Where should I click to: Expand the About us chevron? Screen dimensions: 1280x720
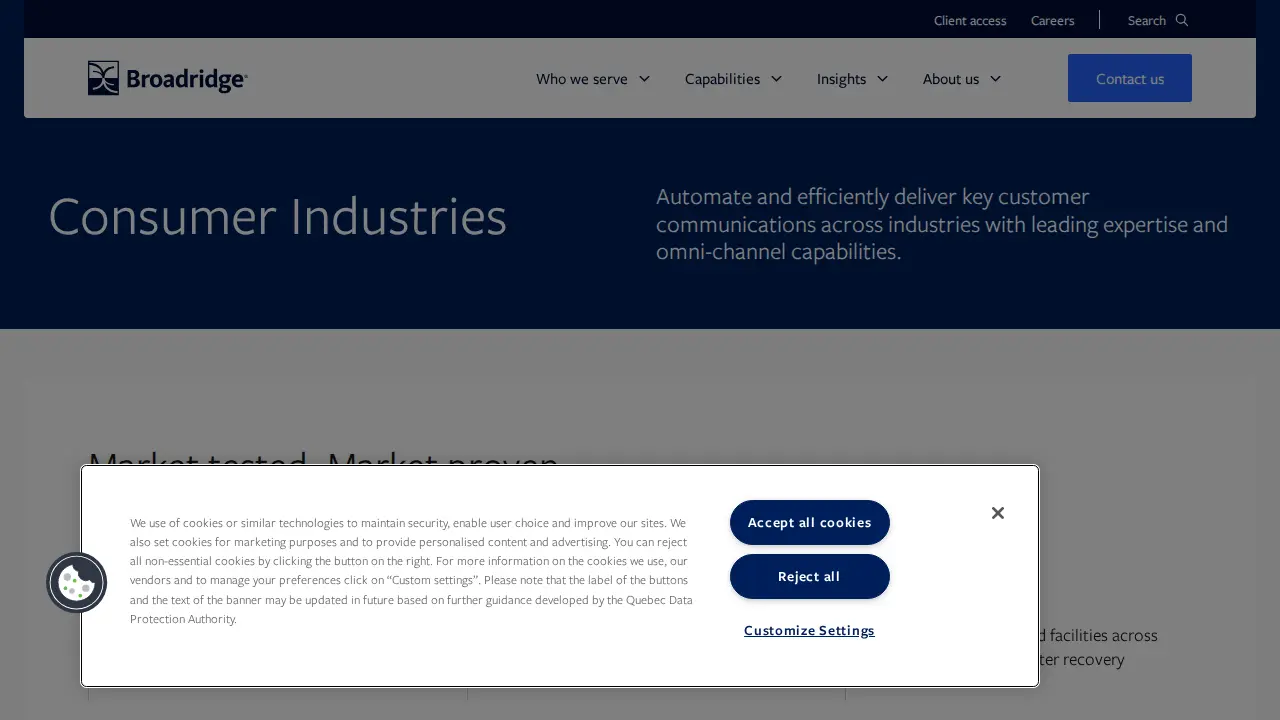pos(995,79)
